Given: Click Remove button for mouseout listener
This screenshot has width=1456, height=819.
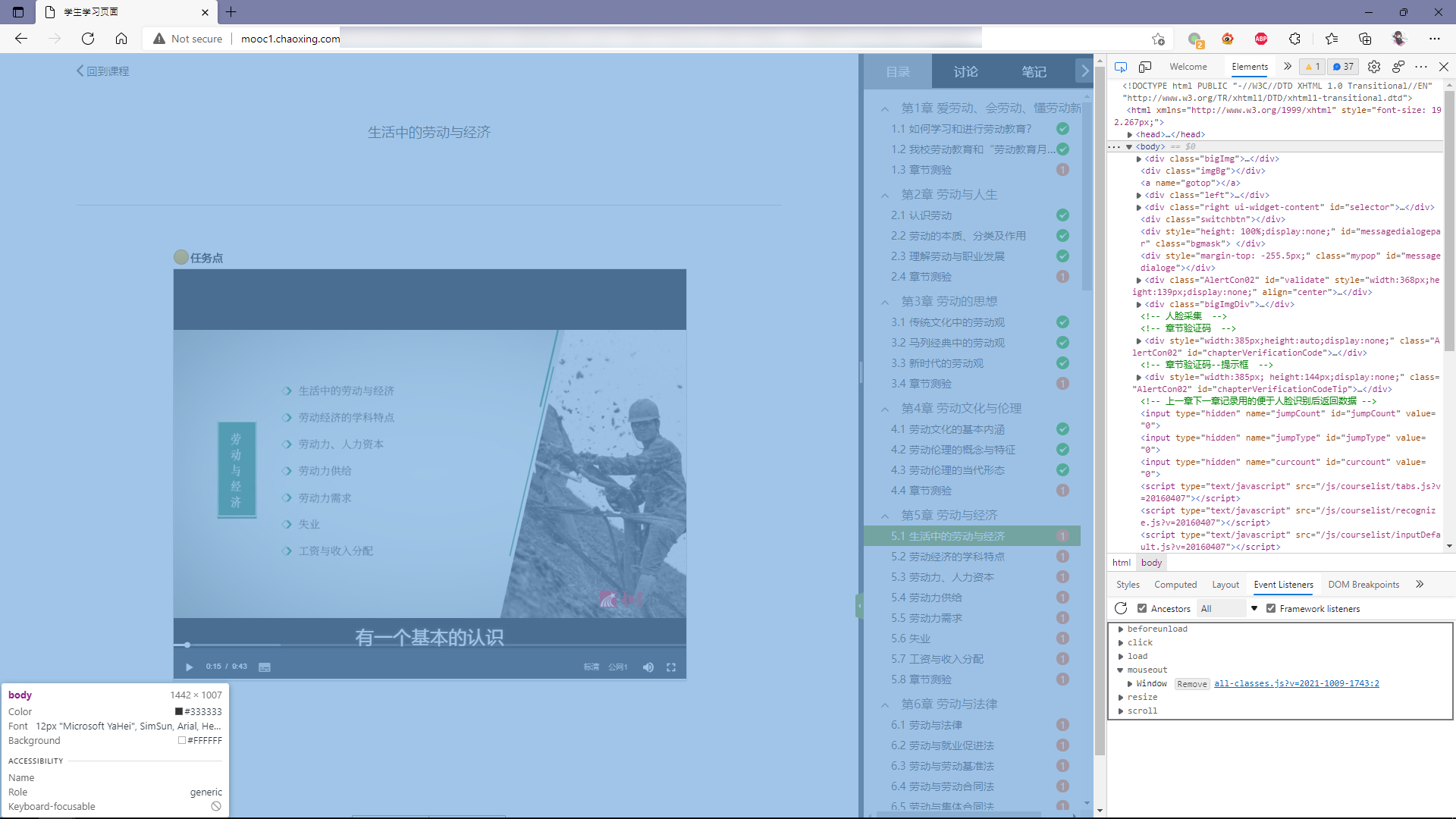Looking at the screenshot, I should click(1191, 684).
